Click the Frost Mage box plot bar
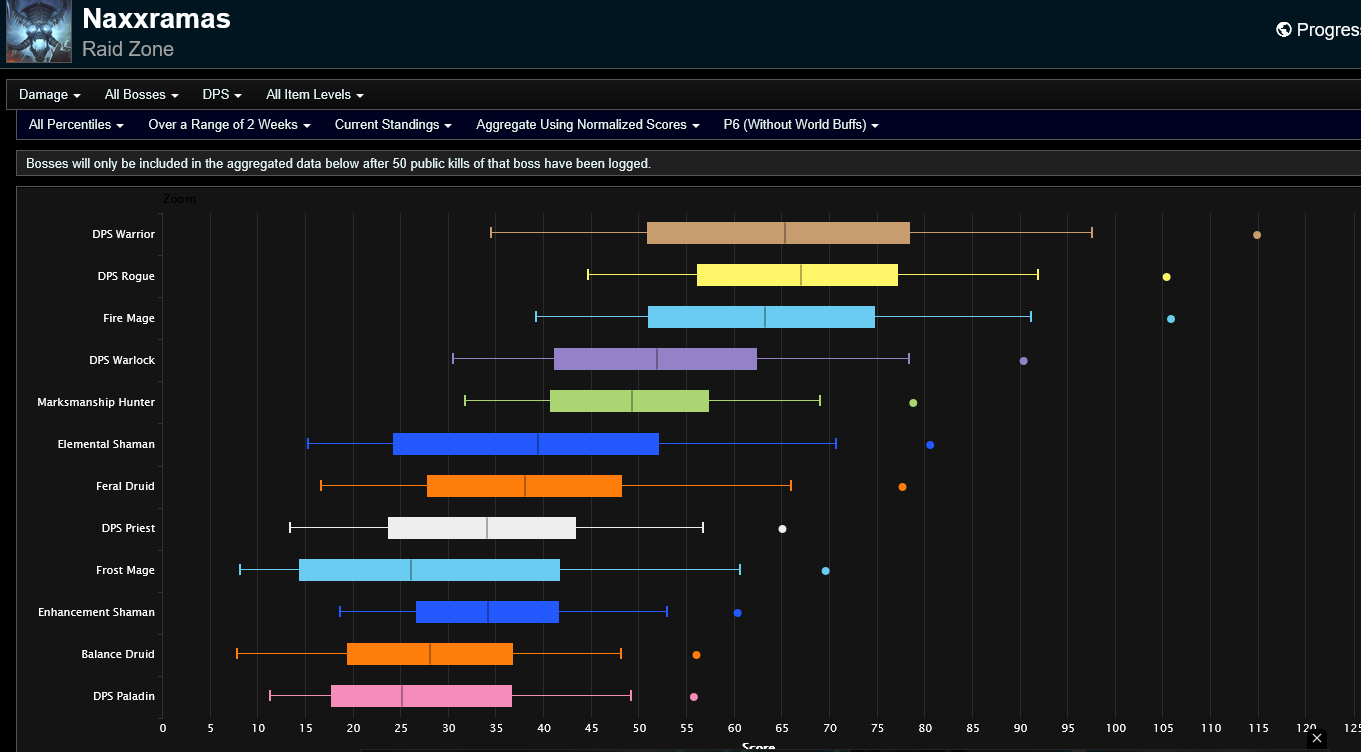Screen dimensions: 1361x752 (429, 570)
